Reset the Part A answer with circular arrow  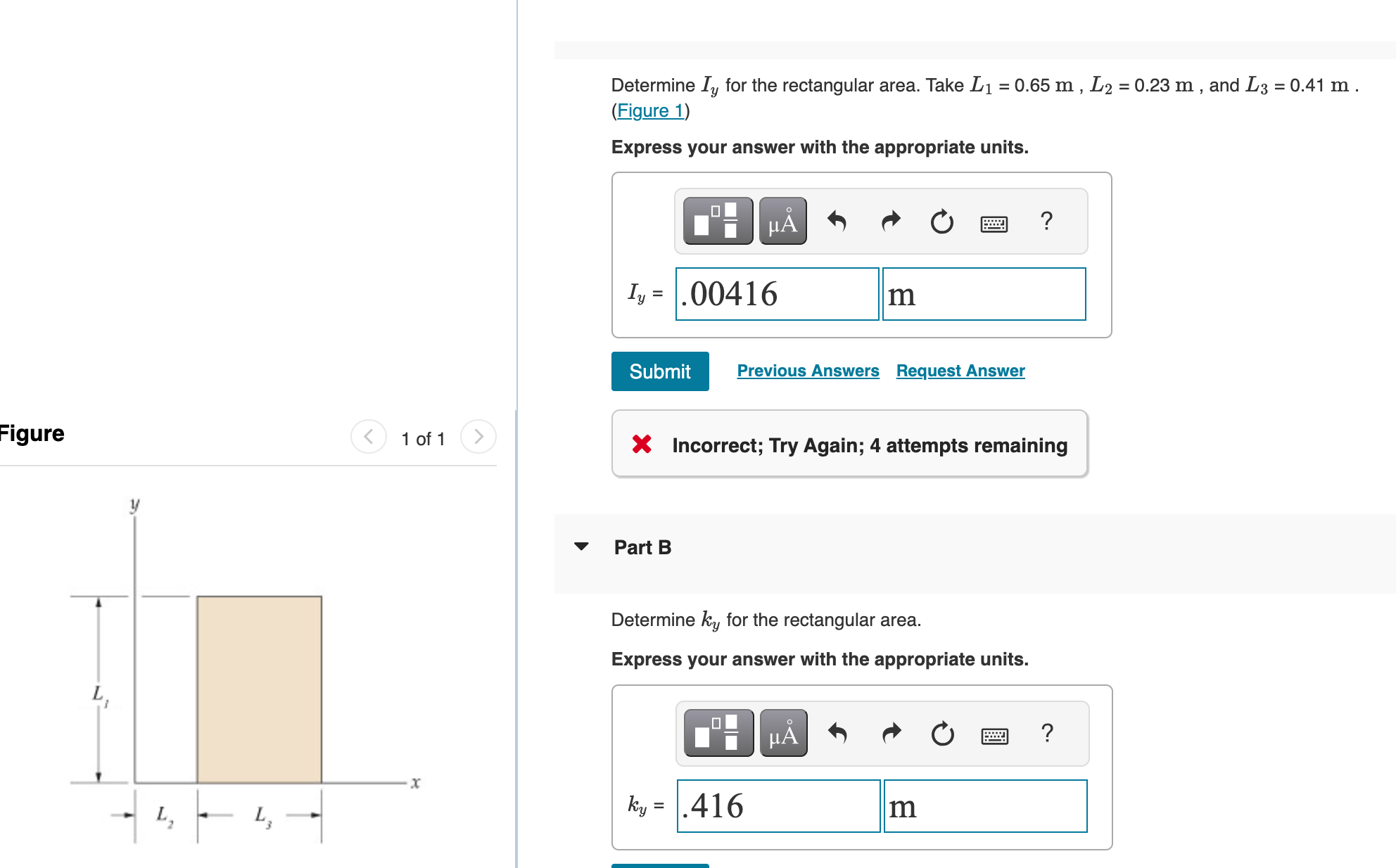click(941, 221)
